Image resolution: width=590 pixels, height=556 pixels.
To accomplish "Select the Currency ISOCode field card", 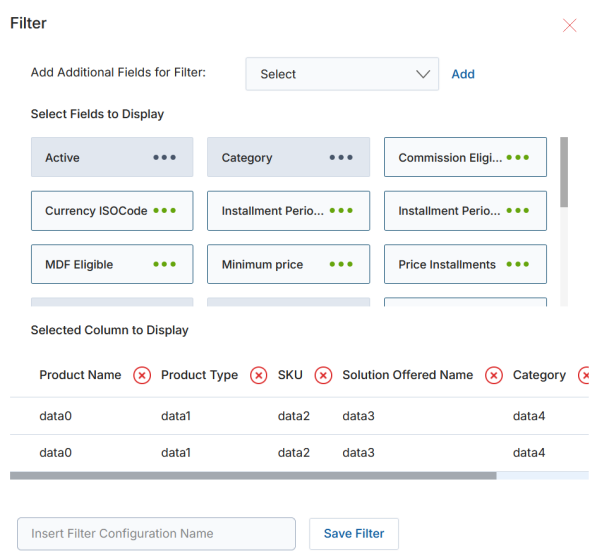I will click(112, 211).
